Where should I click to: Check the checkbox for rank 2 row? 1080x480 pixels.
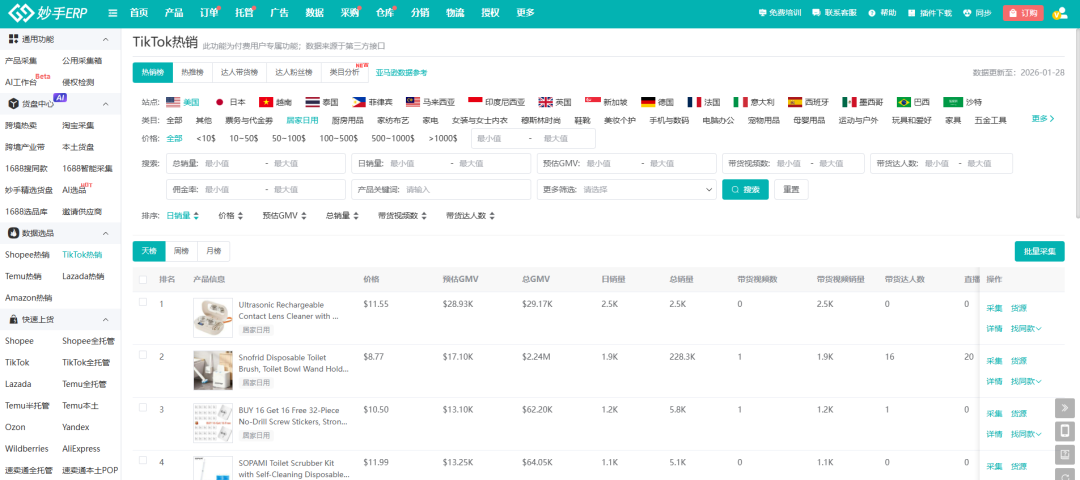[x=143, y=355]
